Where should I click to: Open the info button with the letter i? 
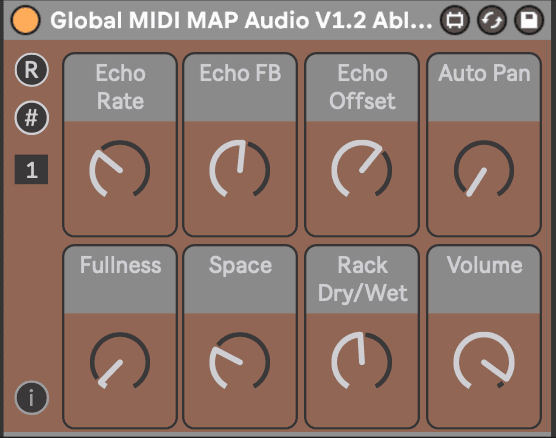coord(32,398)
